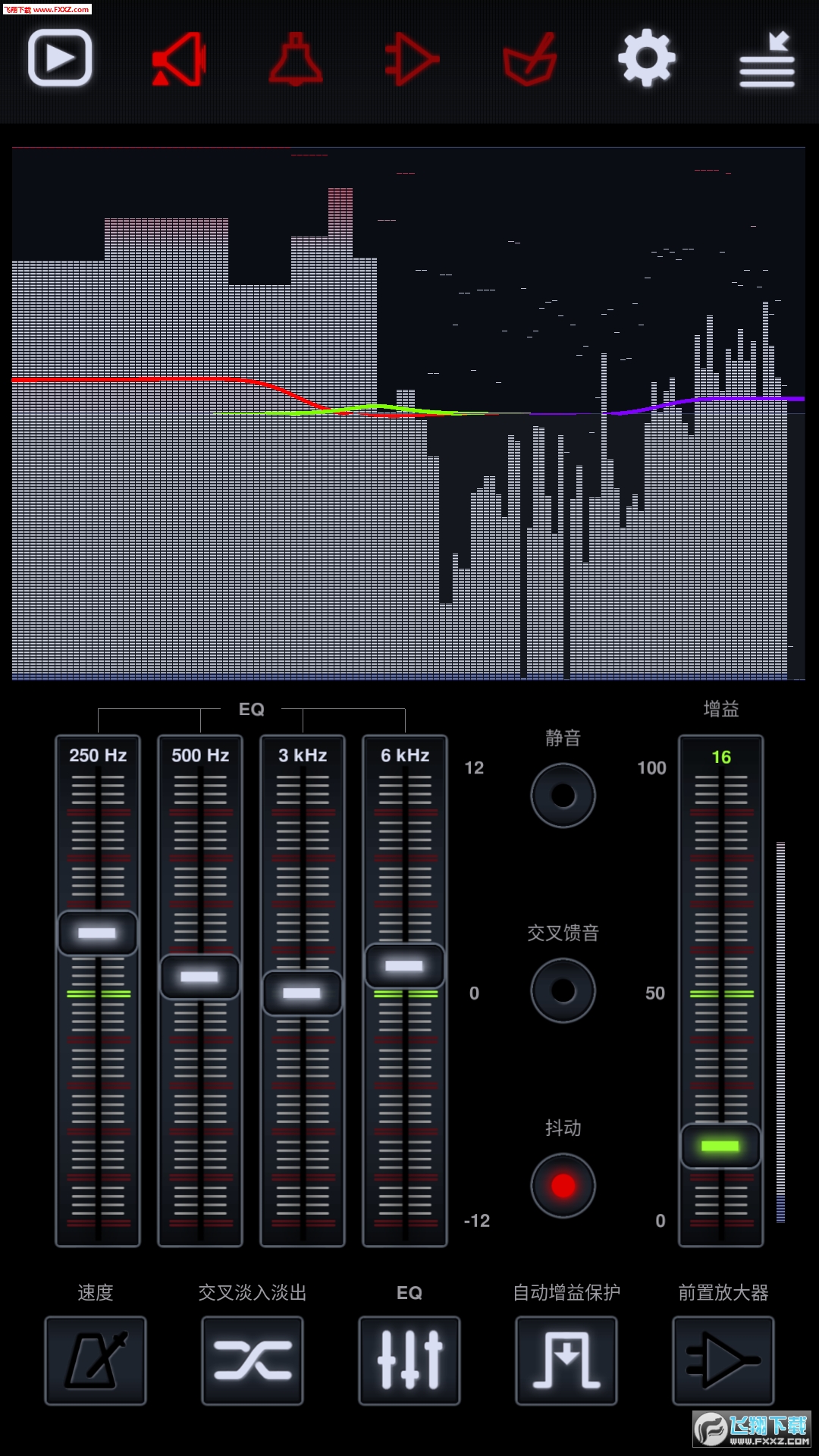Disable the red 抖动 dither button
Image resolution: width=819 pixels, height=1456 pixels.
pyautogui.click(x=563, y=1185)
